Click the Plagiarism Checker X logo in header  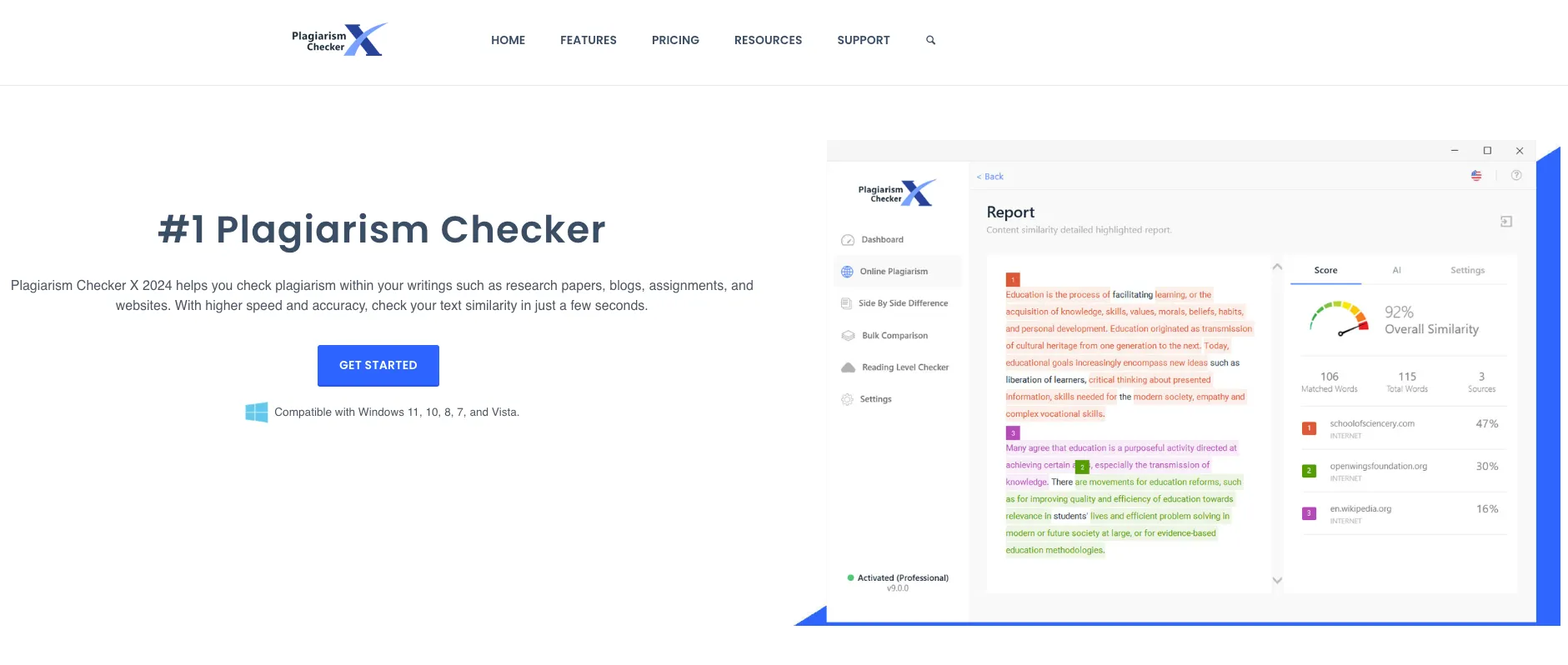[x=339, y=39]
